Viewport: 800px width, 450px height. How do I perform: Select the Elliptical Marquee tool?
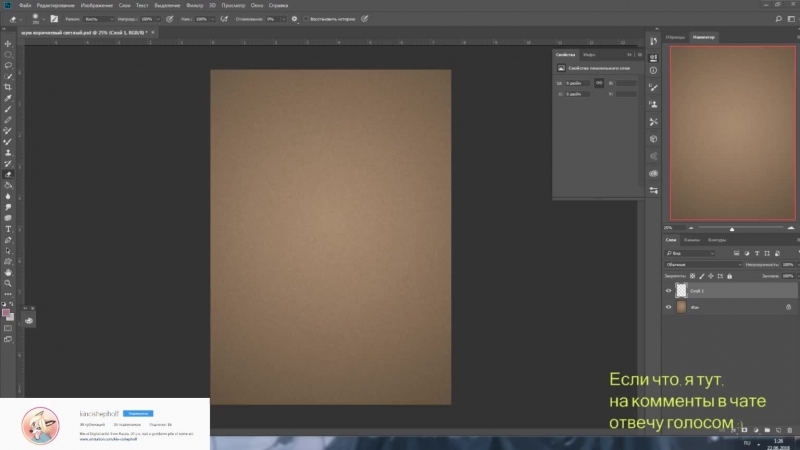(8, 55)
